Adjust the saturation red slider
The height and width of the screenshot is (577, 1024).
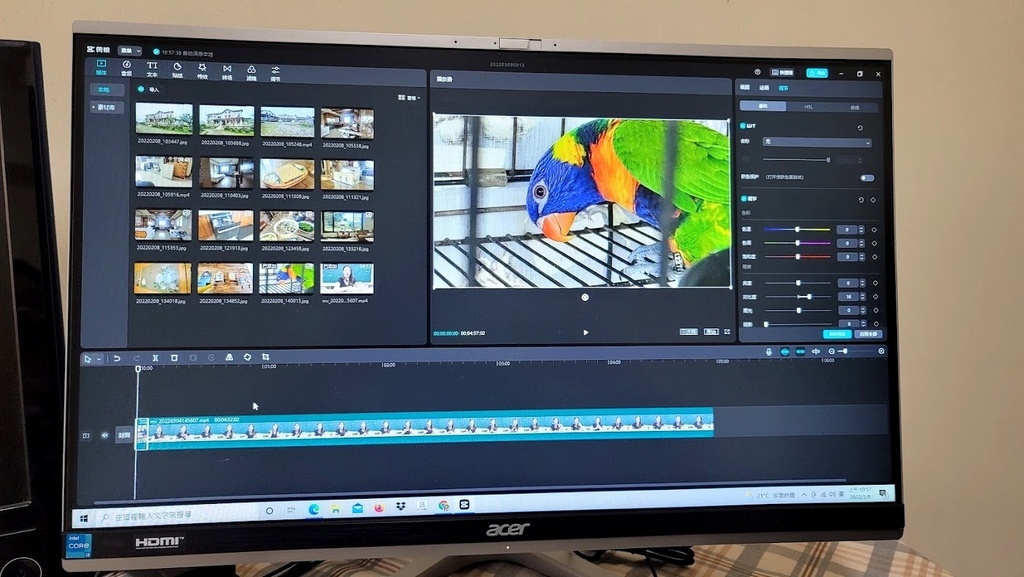pyautogui.click(x=797, y=257)
